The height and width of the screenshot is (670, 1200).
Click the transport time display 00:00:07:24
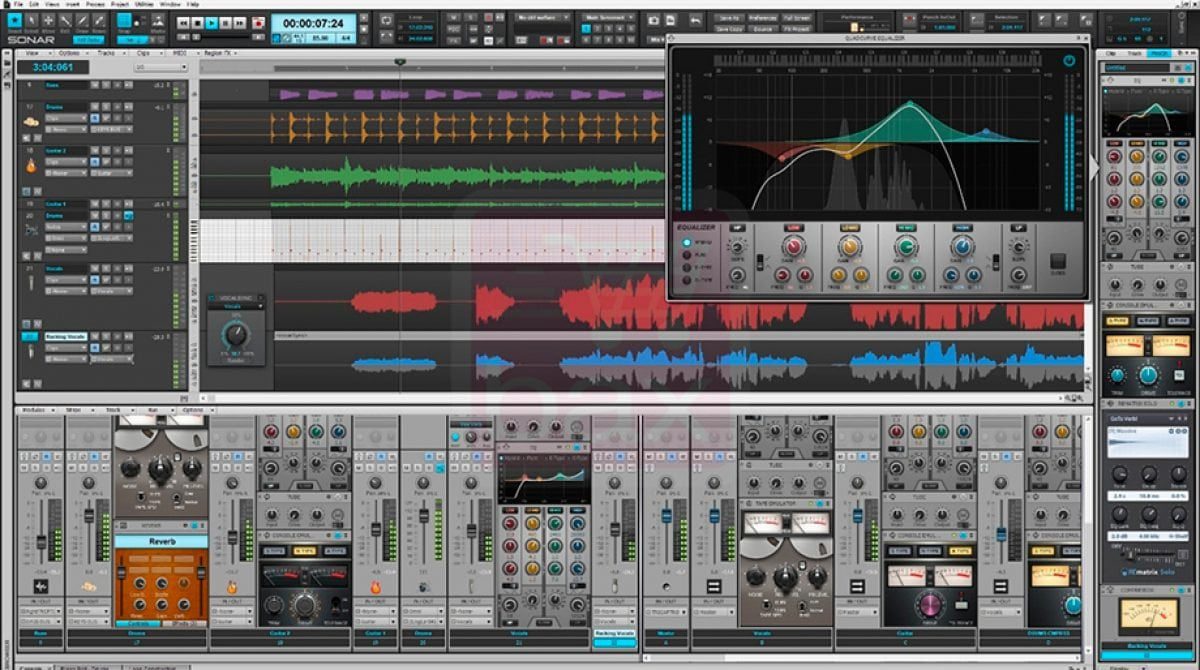(x=313, y=23)
